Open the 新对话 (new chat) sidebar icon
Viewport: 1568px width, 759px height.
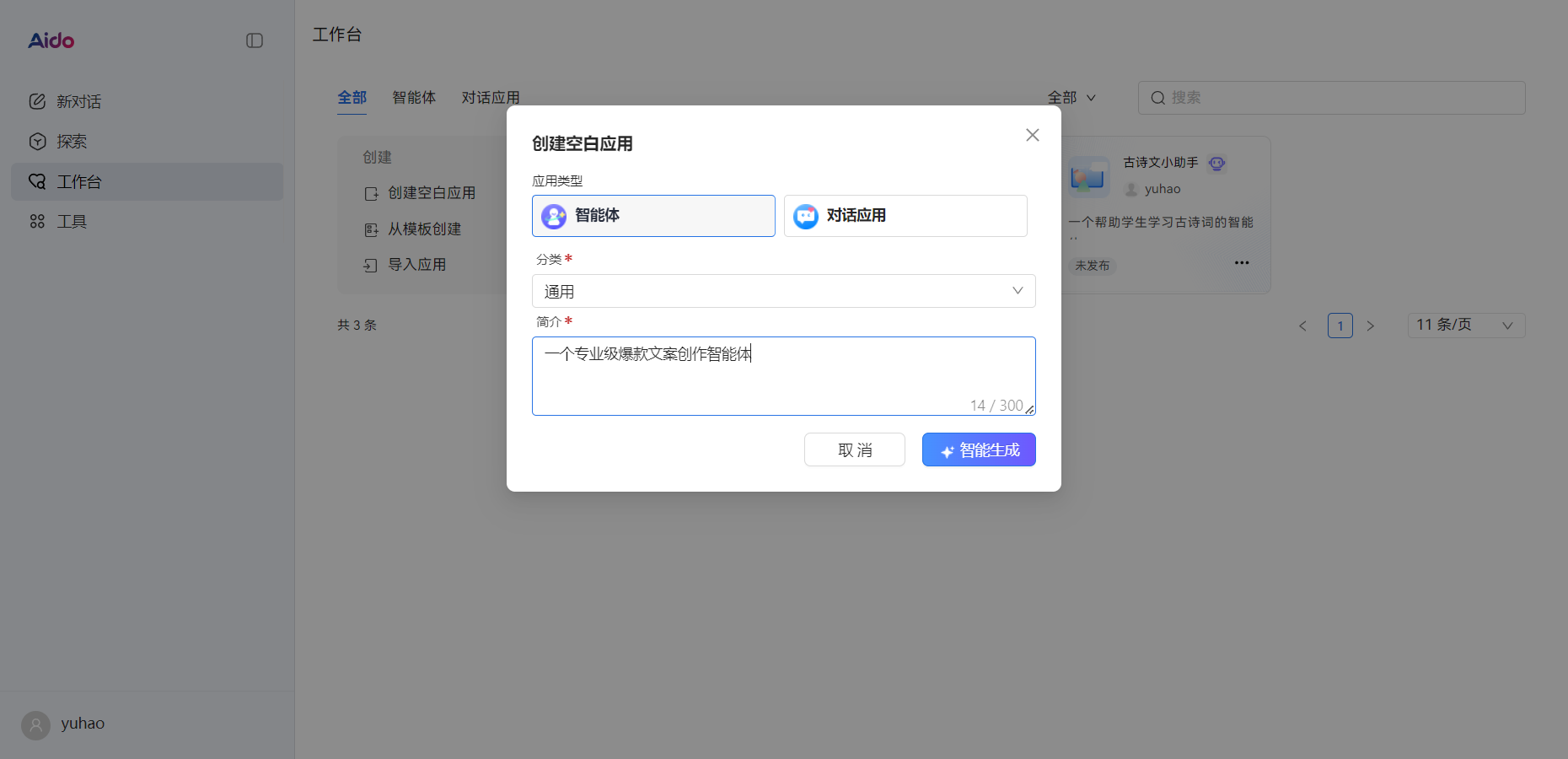[x=37, y=101]
